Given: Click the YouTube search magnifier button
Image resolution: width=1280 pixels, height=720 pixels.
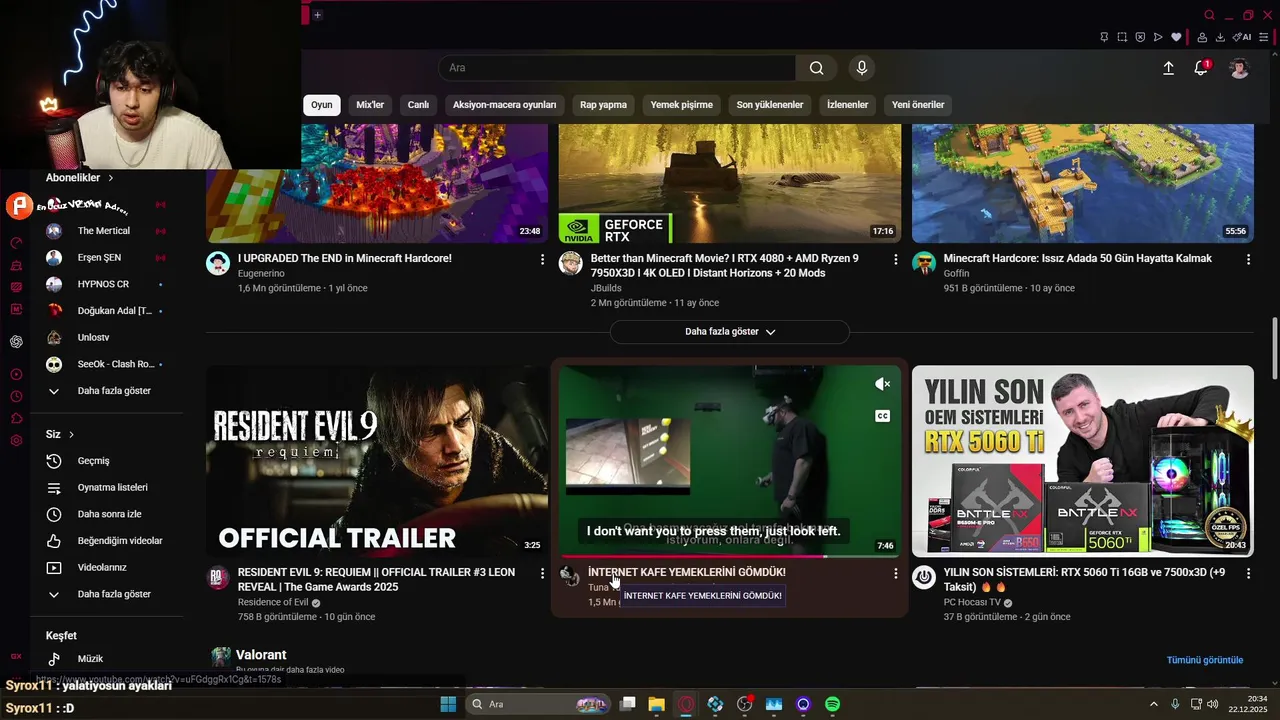Looking at the screenshot, I should 817,68.
